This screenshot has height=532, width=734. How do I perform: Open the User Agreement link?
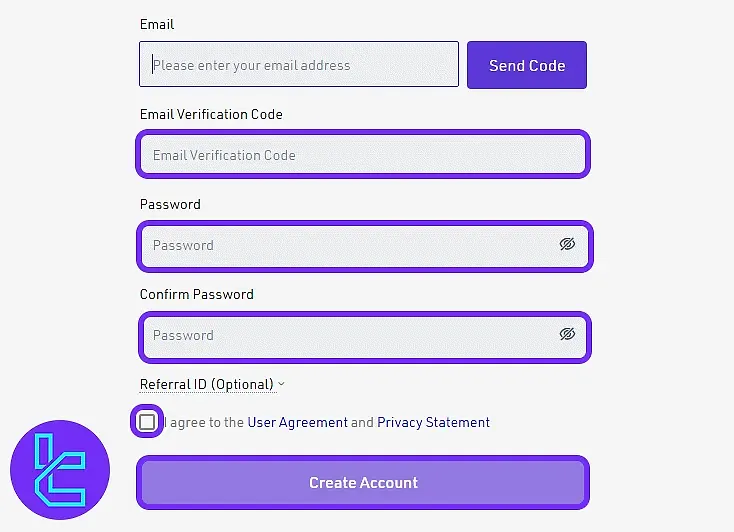pos(297,422)
